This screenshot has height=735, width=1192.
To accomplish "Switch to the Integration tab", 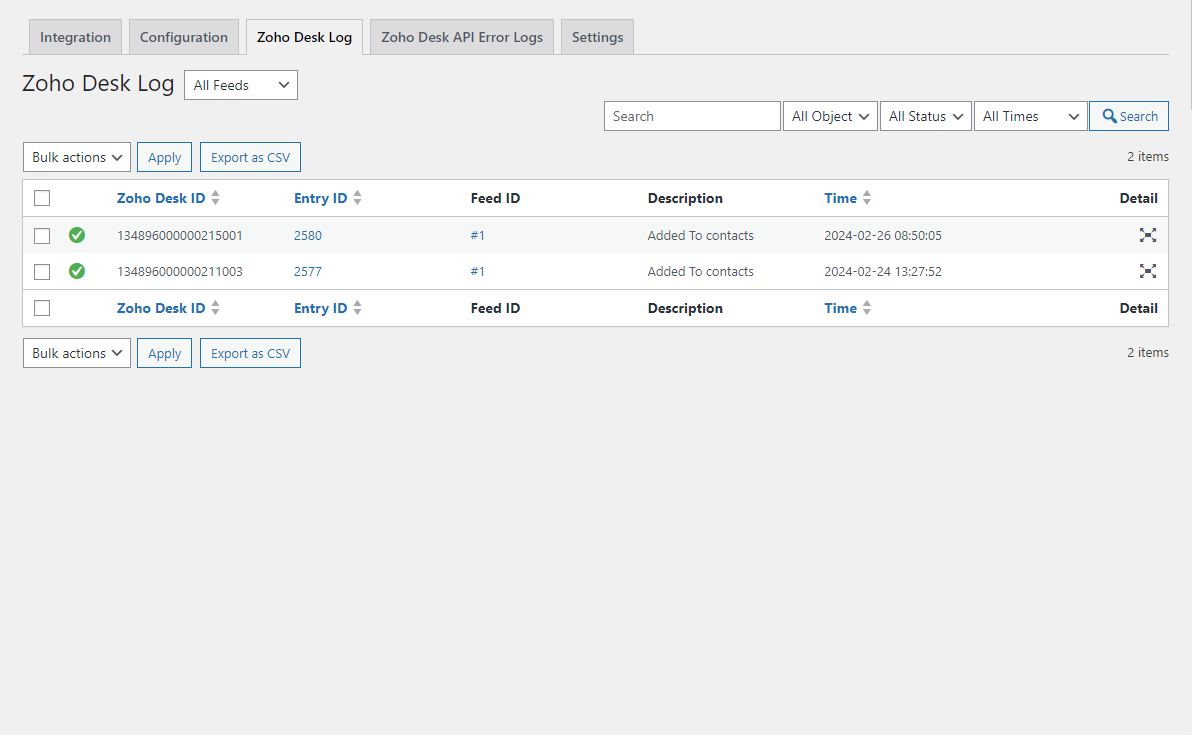I will tap(75, 37).
